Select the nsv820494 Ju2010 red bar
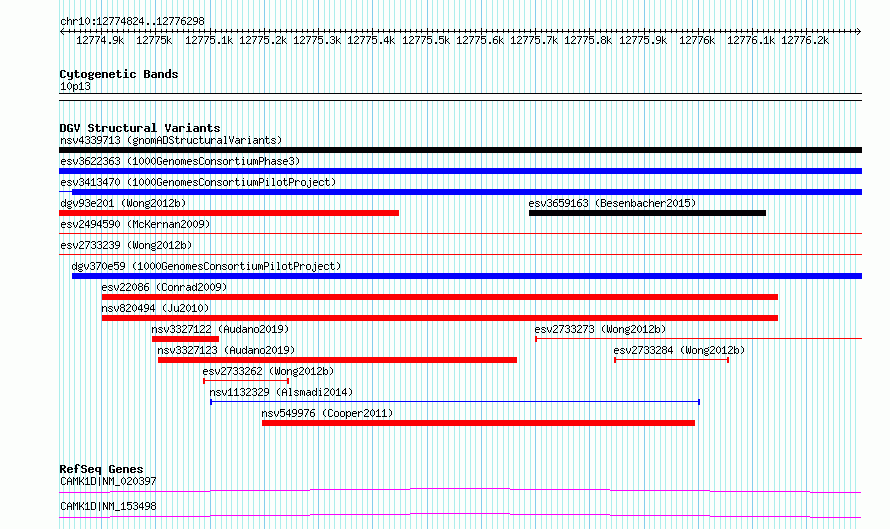The height and width of the screenshot is (529, 890). click(439, 318)
